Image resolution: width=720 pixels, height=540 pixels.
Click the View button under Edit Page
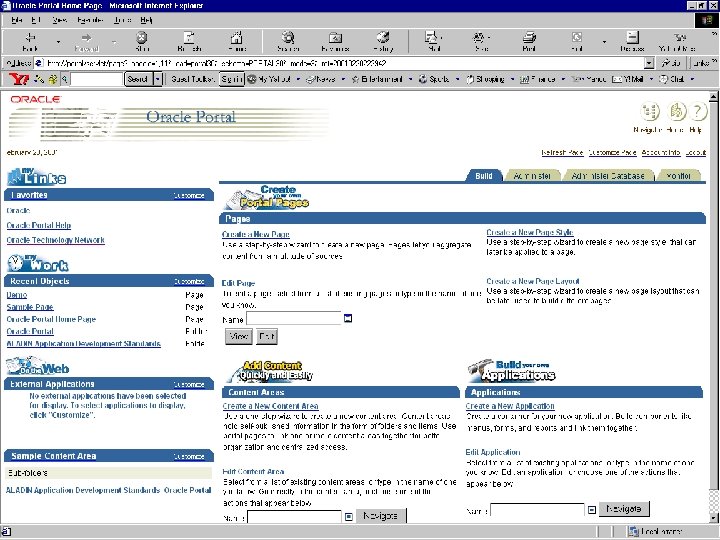(239, 337)
